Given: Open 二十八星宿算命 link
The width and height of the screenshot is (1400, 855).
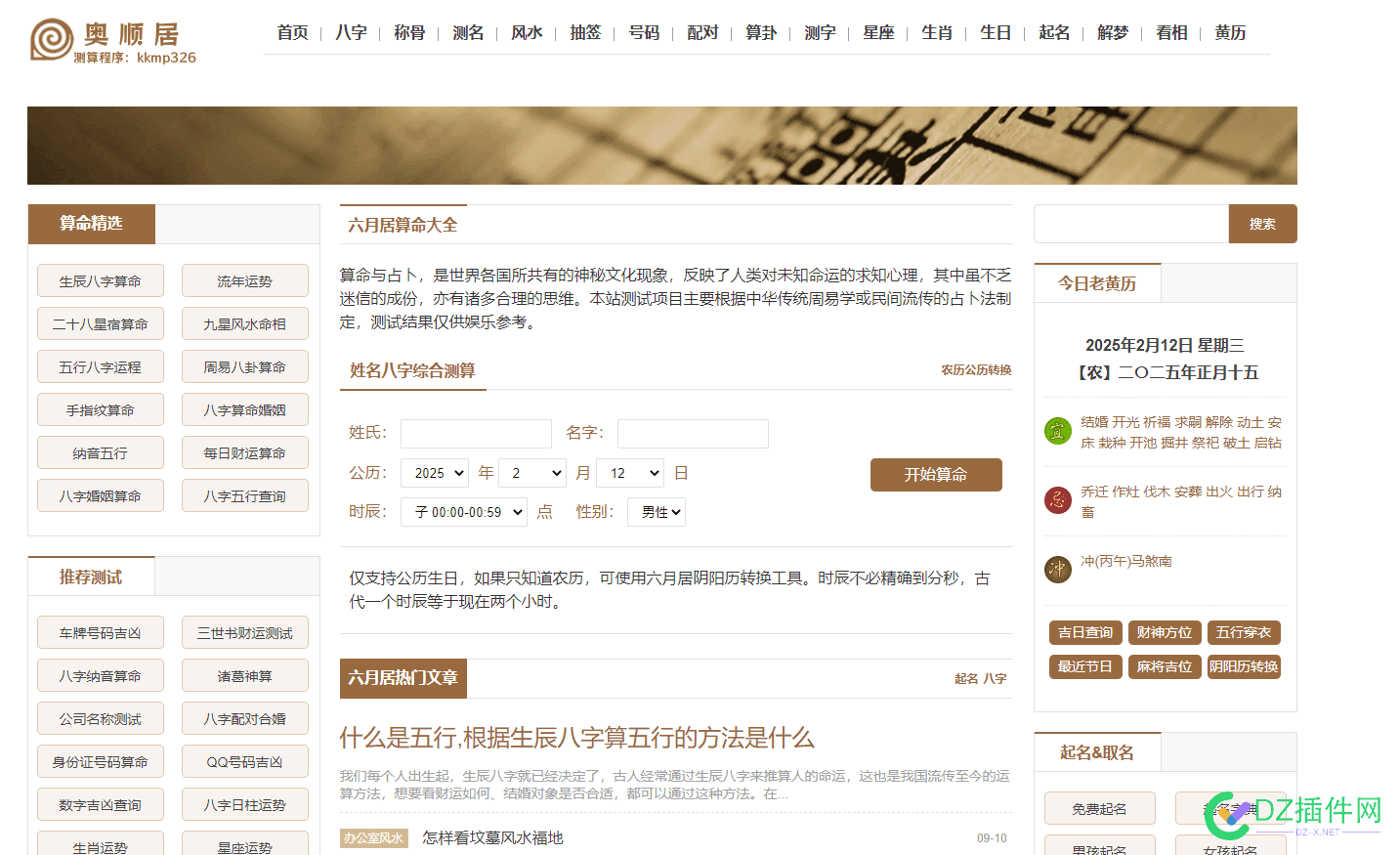Looking at the screenshot, I should (101, 324).
